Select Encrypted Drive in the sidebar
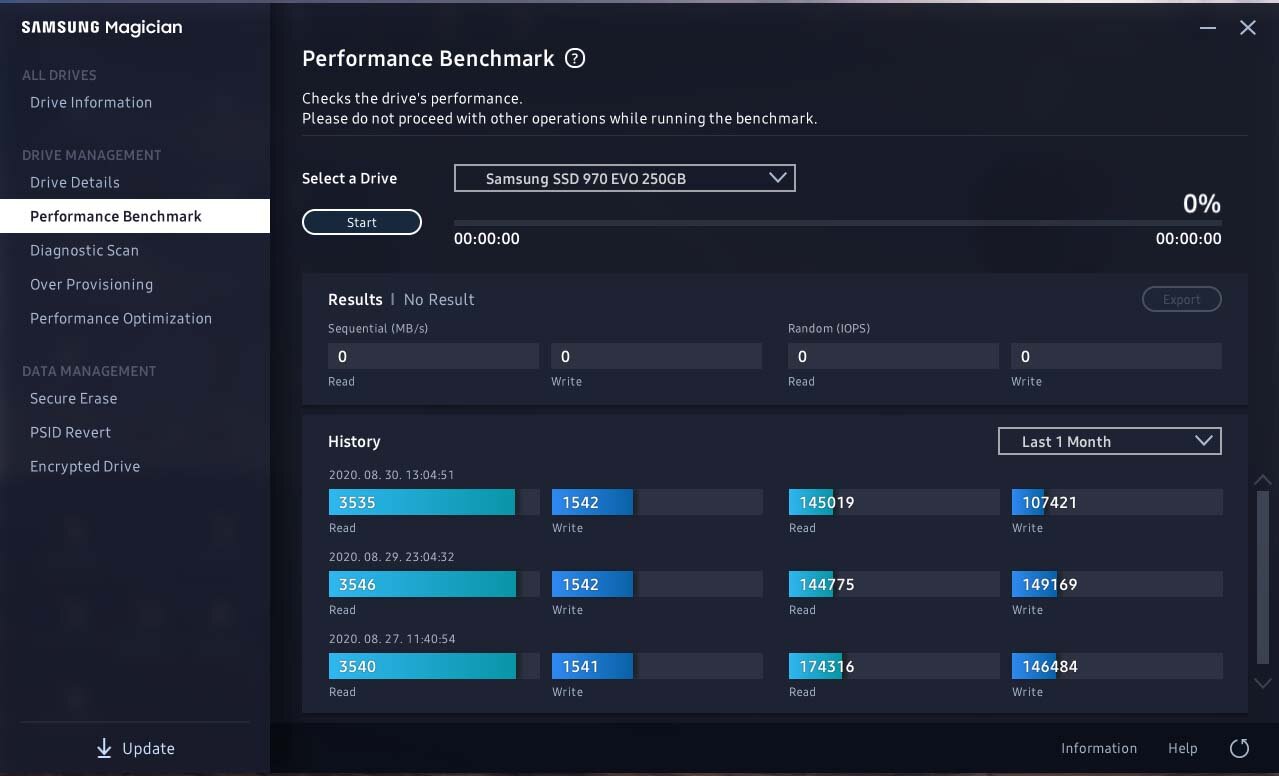1279x776 pixels. 85,466
